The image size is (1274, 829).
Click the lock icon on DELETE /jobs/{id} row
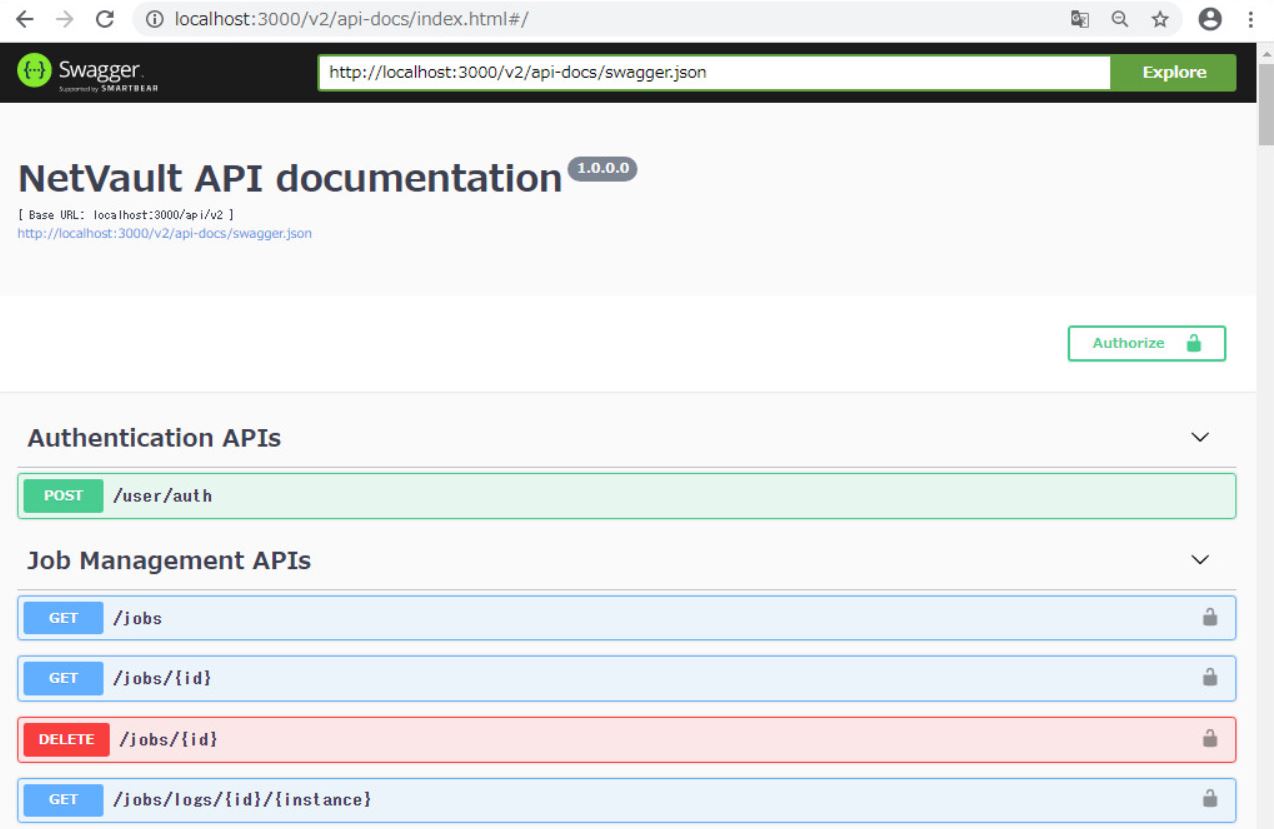1210,739
